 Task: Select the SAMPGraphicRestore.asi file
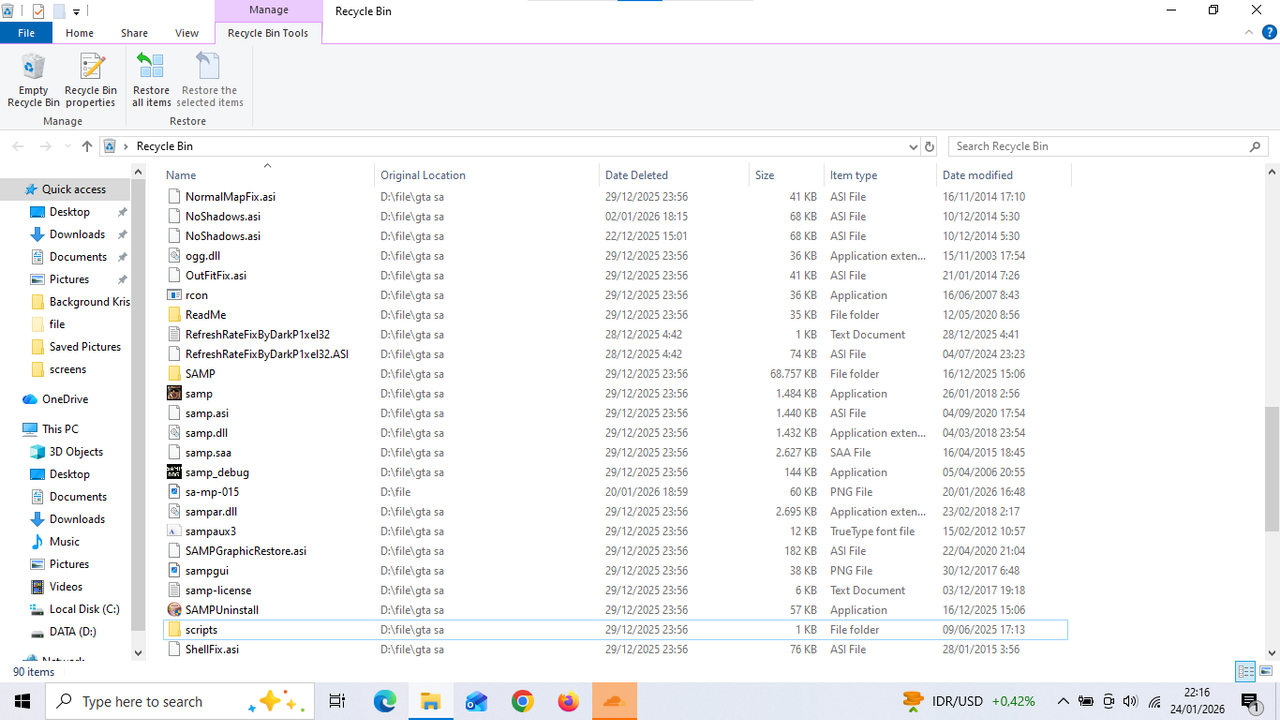click(246, 551)
